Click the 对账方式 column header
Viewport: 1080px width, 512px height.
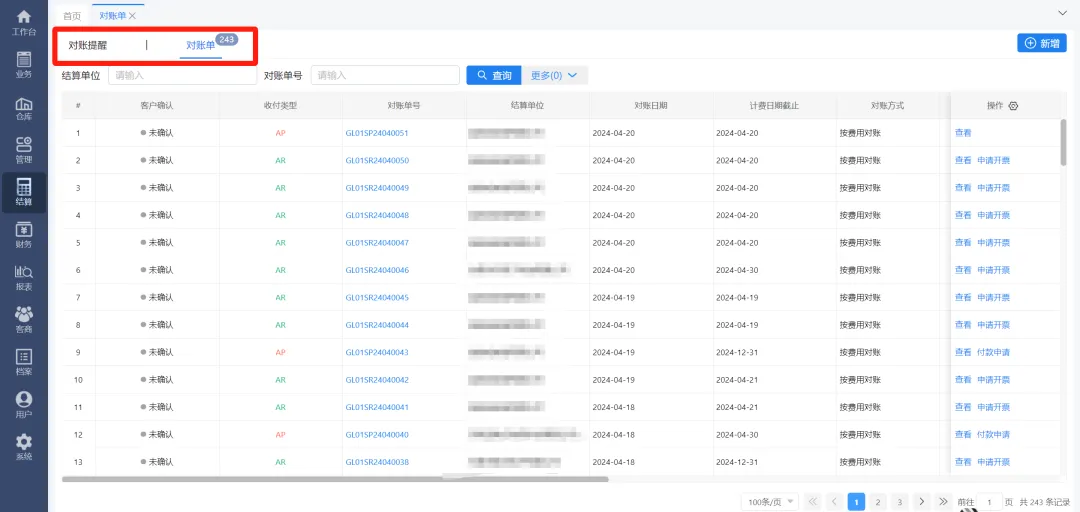tap(887, 106)
